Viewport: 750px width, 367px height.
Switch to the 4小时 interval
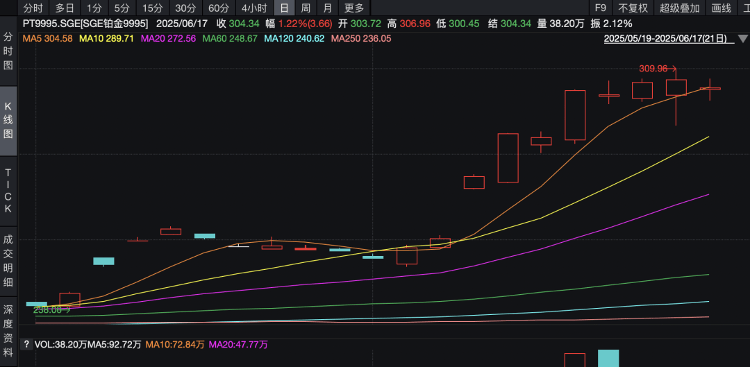coord(254,8)
